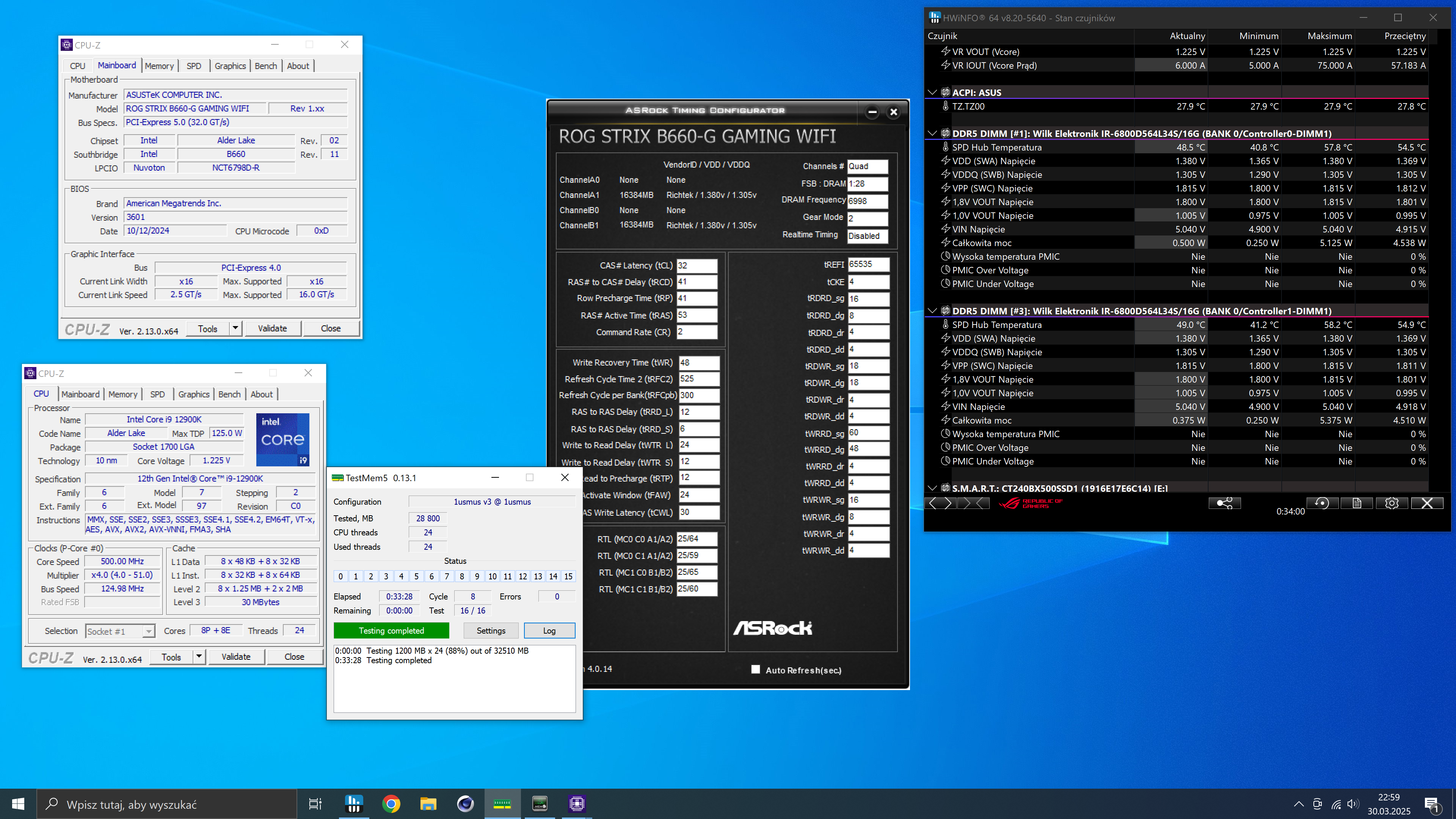
Task: Open HWiNFO sensor settings gear
Action: 1392,503
